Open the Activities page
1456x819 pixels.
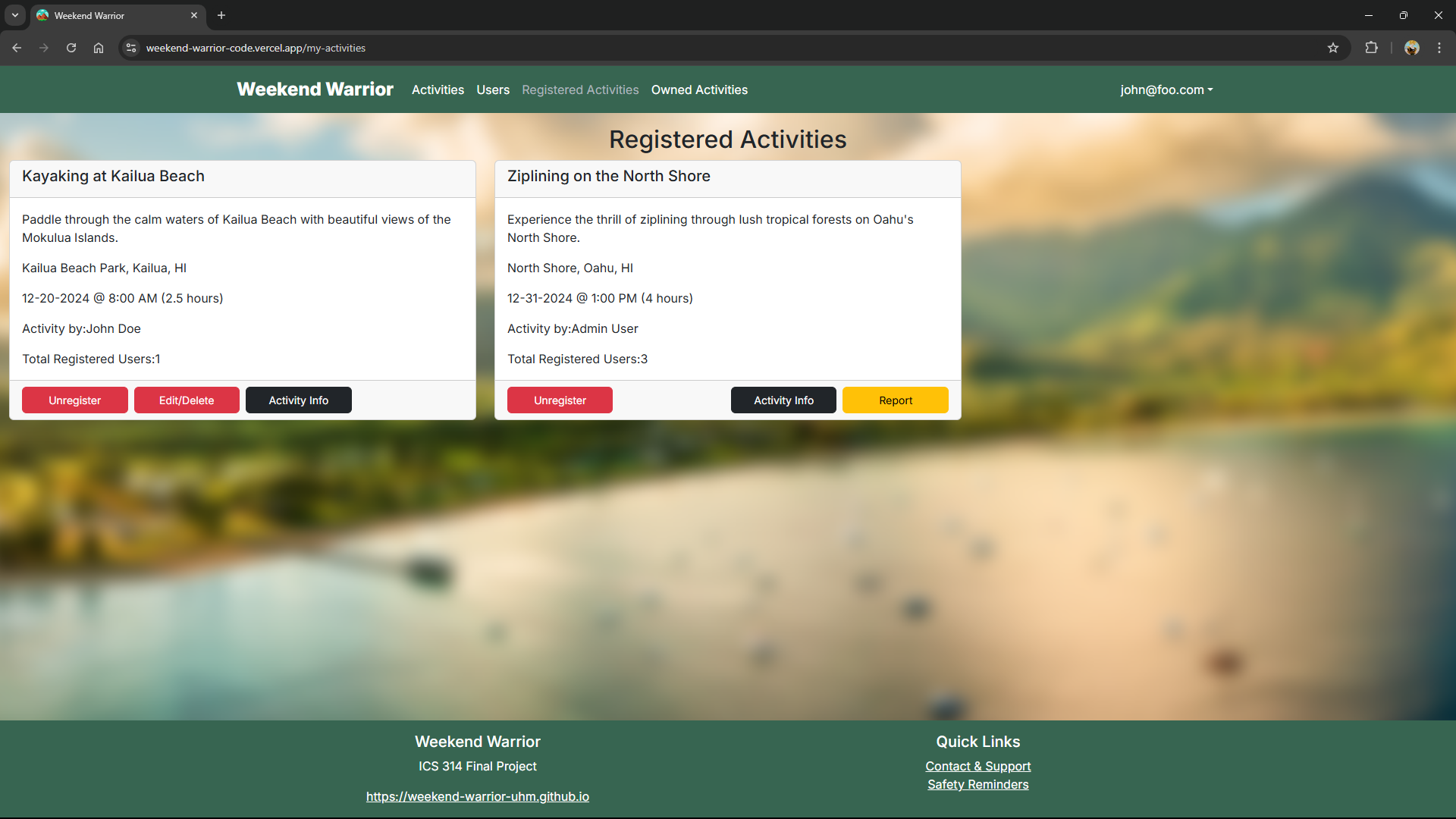point(438,89)
